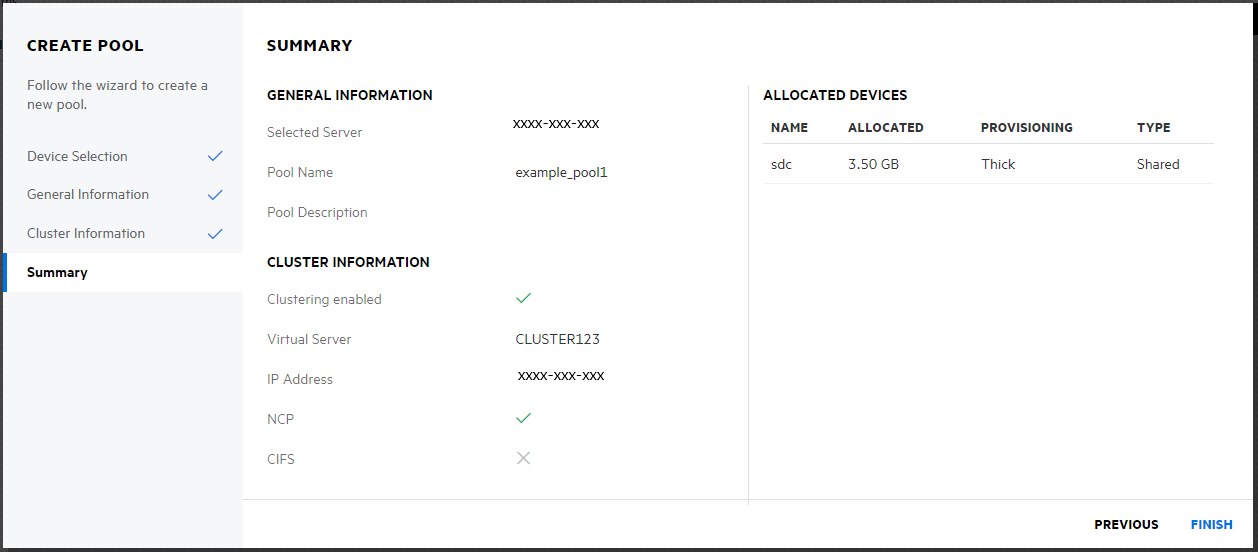
Task: Click the 3.50 GB allocated value
Action: (x=873, y=165)
